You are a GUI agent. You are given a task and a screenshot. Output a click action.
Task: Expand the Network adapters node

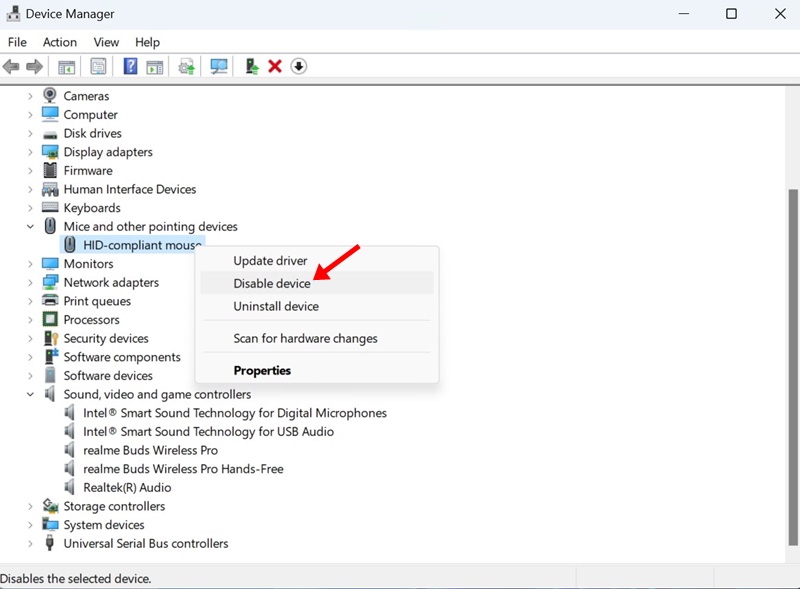point(30,283)
